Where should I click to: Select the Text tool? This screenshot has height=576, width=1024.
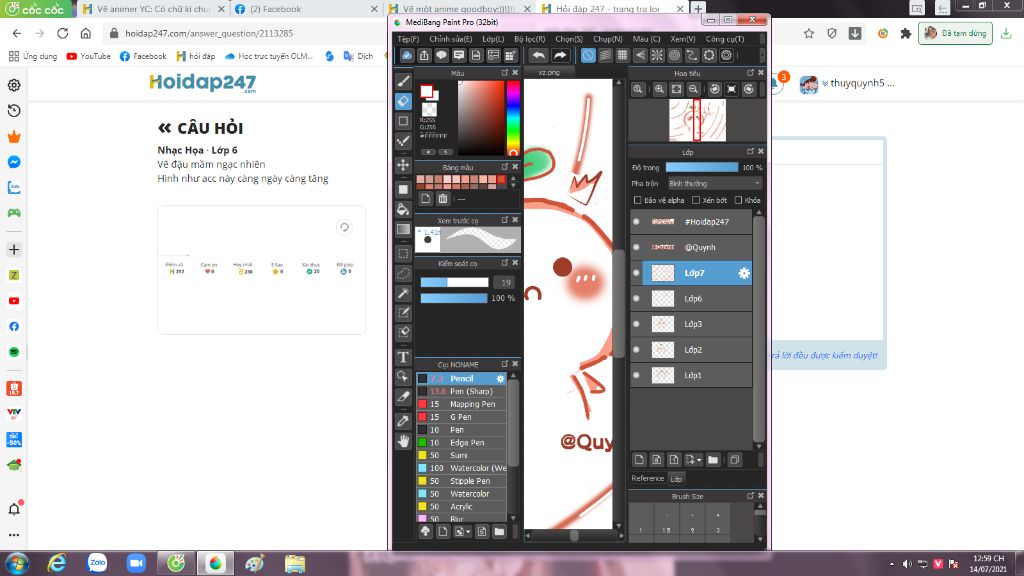pos(404,357)
